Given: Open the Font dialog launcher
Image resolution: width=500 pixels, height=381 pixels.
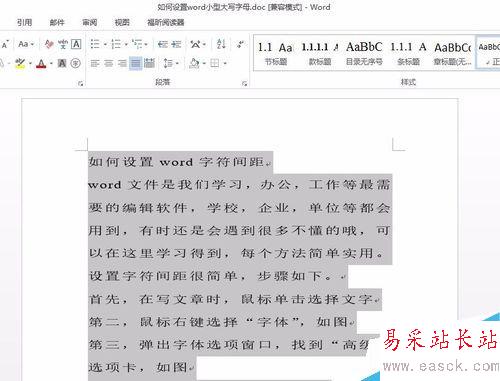Looking at the screenshot, I should tap(80, 84).
